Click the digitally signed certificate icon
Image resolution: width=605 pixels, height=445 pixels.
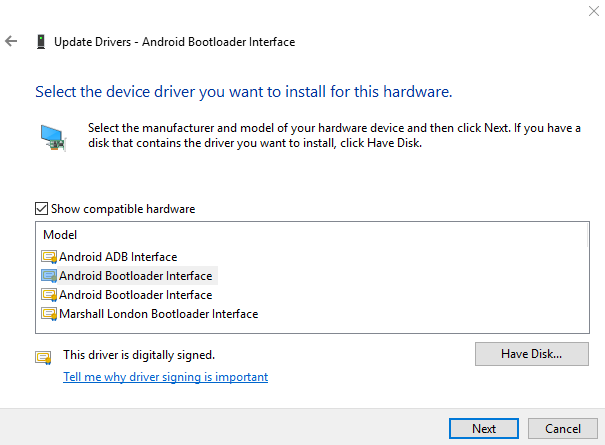(x=43, y=357)
